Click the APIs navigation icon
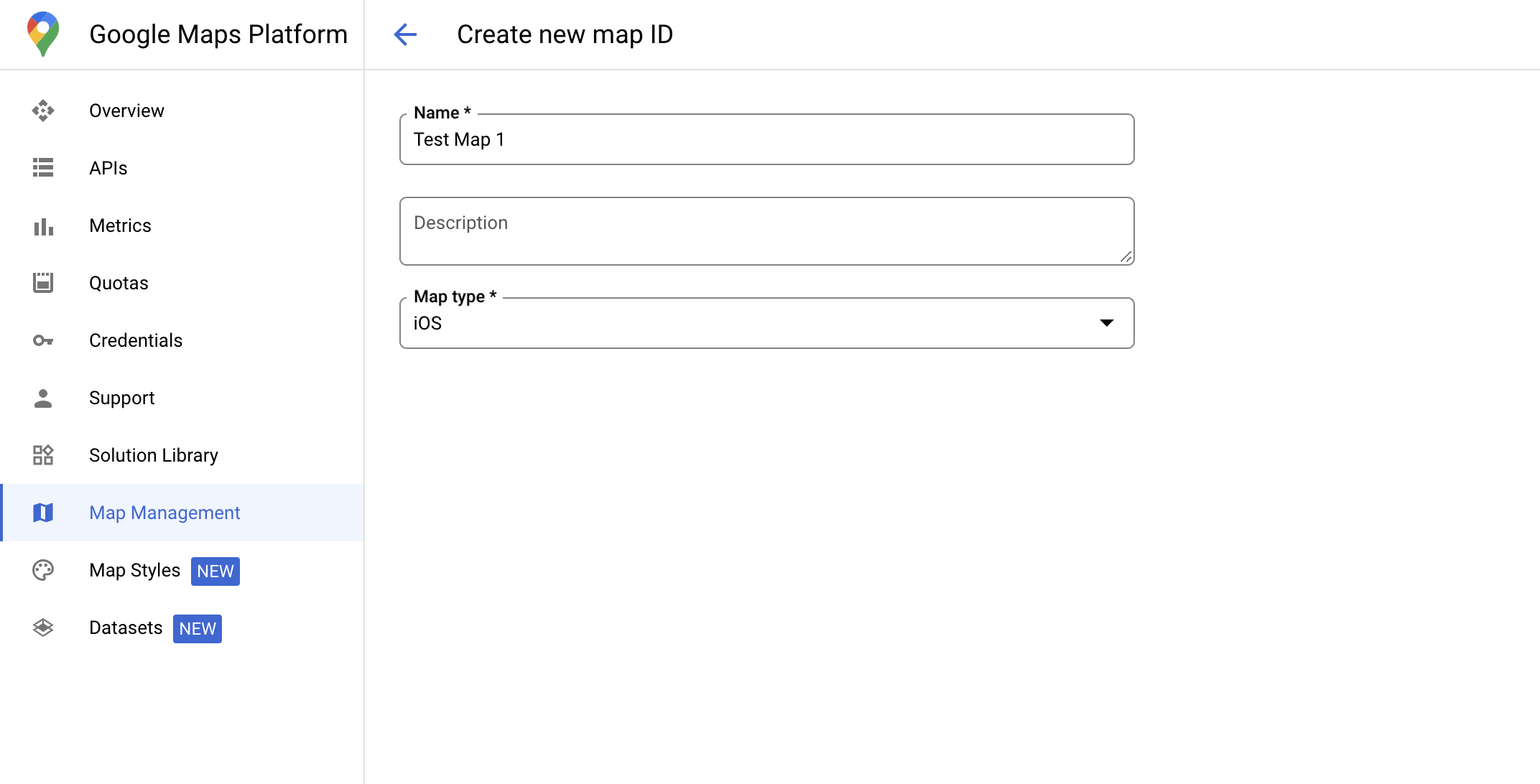The width and height of the screenshot is (1540, 784). (x=44, y=168)
